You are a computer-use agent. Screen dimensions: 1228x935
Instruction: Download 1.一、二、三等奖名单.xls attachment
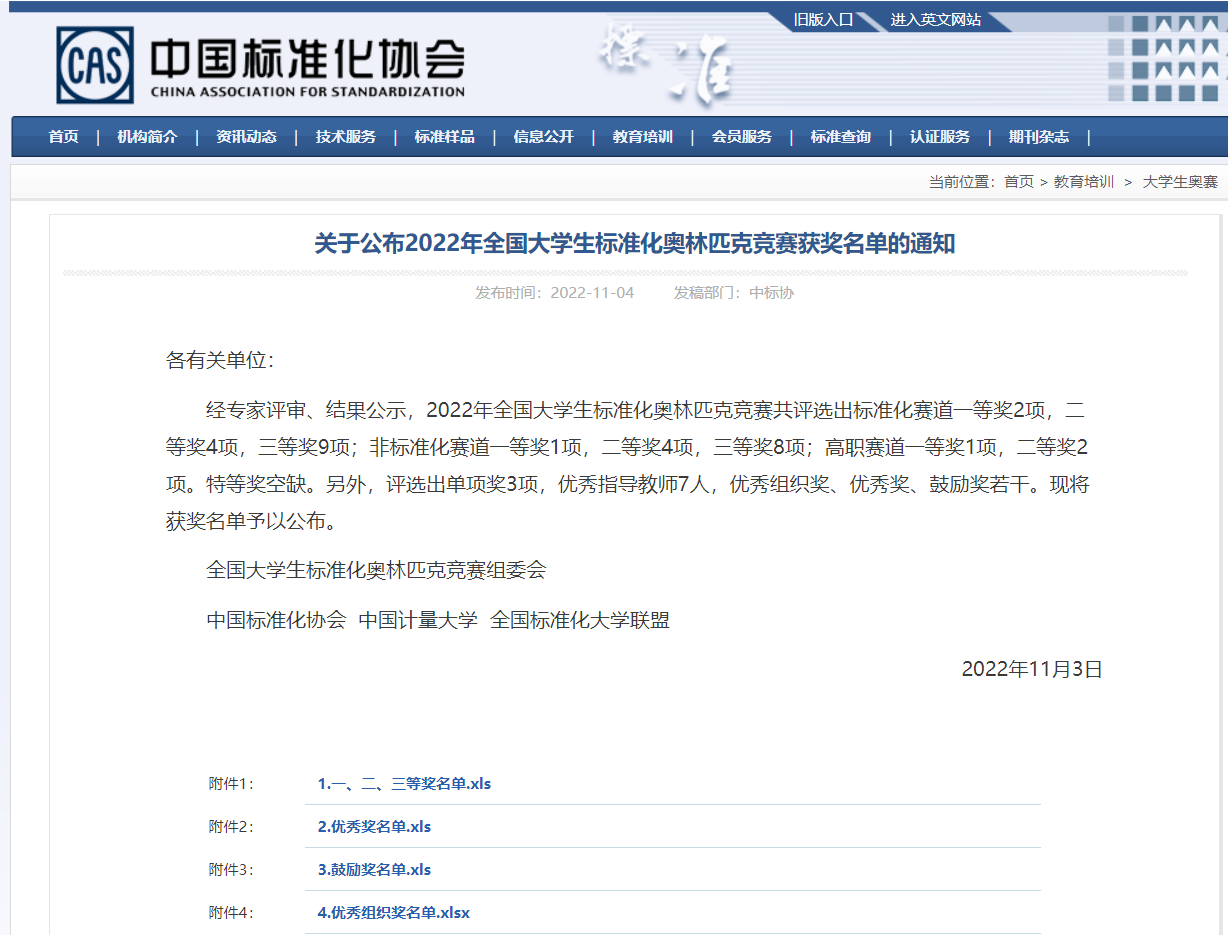404,784
